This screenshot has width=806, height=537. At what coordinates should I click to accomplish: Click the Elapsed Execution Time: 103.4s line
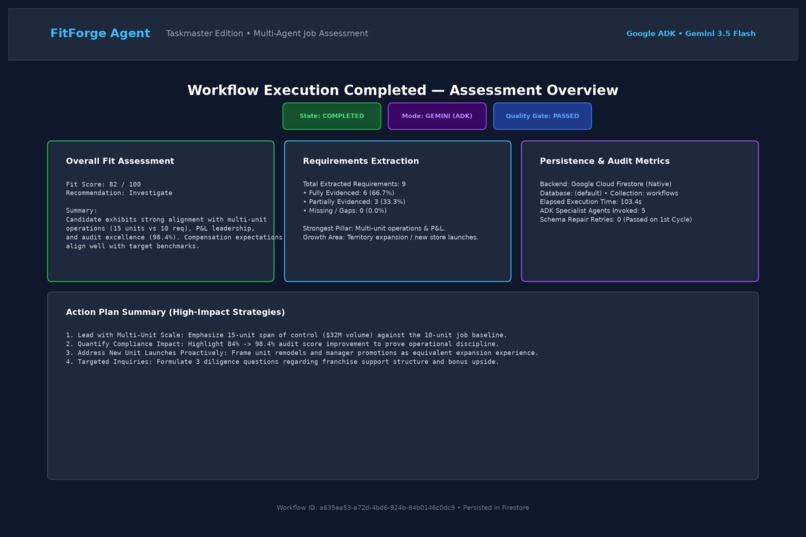click(x=591, y=201)
